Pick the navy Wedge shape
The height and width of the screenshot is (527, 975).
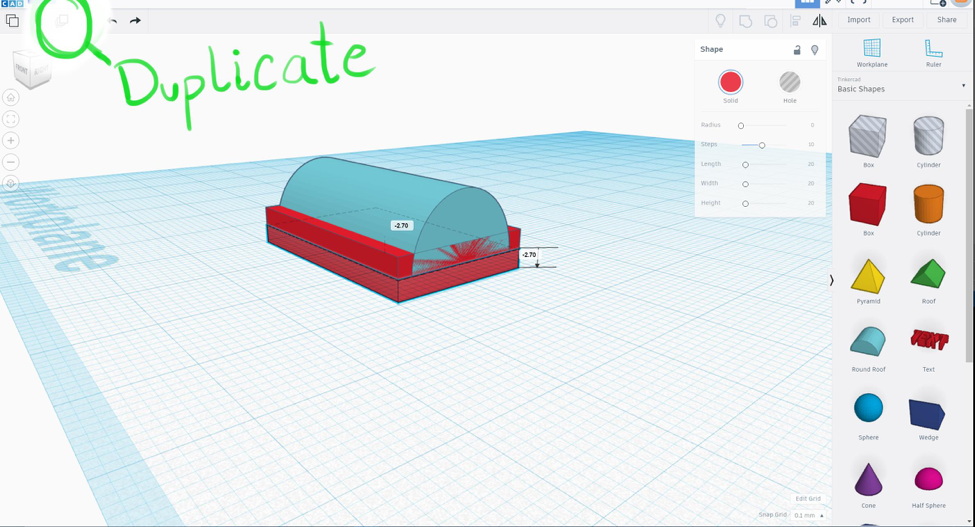pyautogui.click(x=928, y=416)
